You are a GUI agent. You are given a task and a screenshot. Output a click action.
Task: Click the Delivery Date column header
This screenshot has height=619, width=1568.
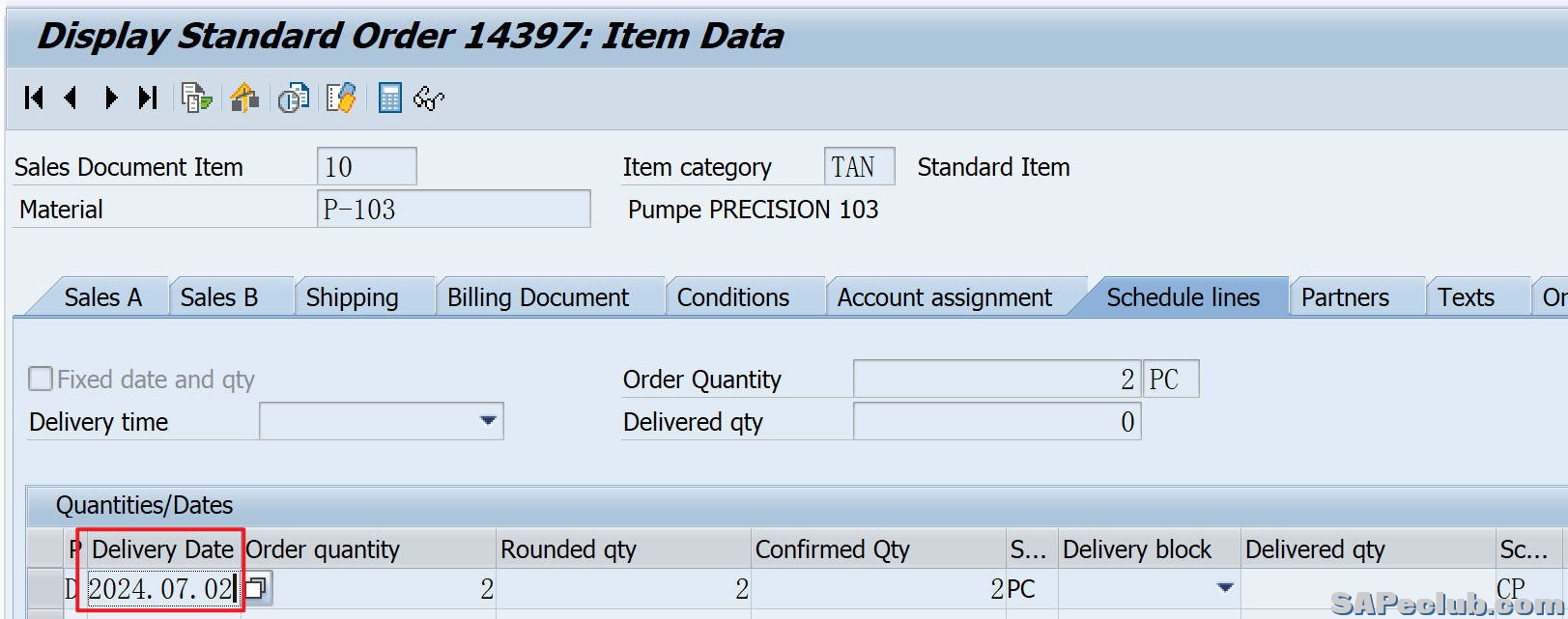pos(162,549)
